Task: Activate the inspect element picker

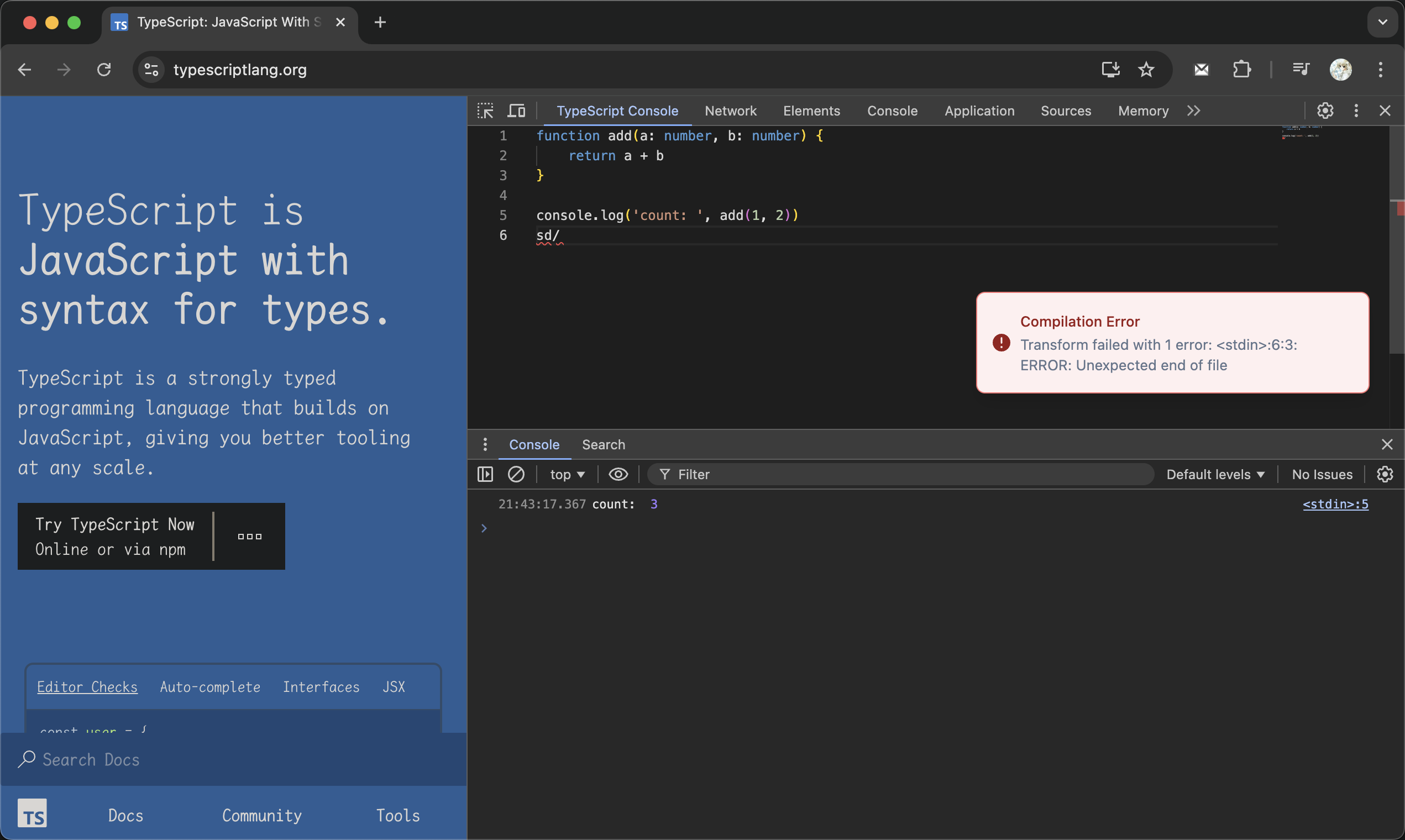Action: click(x=485, y=111)
